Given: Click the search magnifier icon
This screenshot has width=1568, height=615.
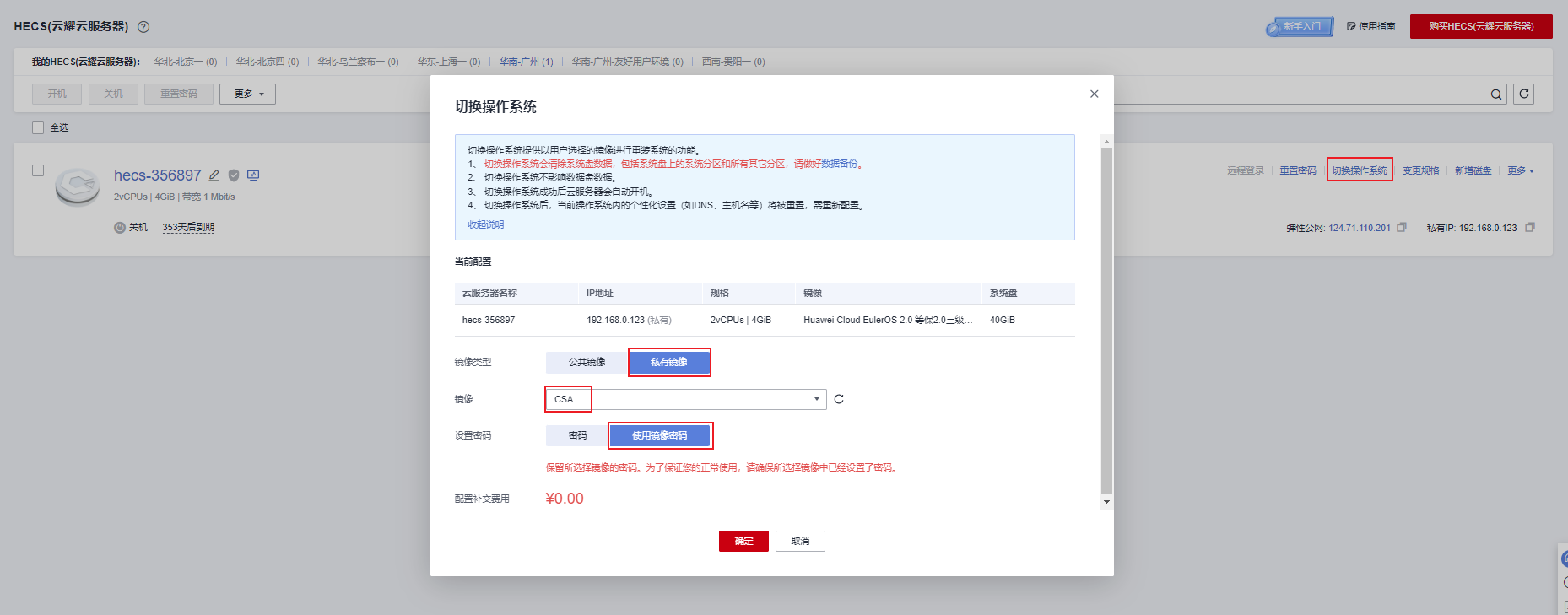Looking at the screenshot, I should [x=1496, y=94].
